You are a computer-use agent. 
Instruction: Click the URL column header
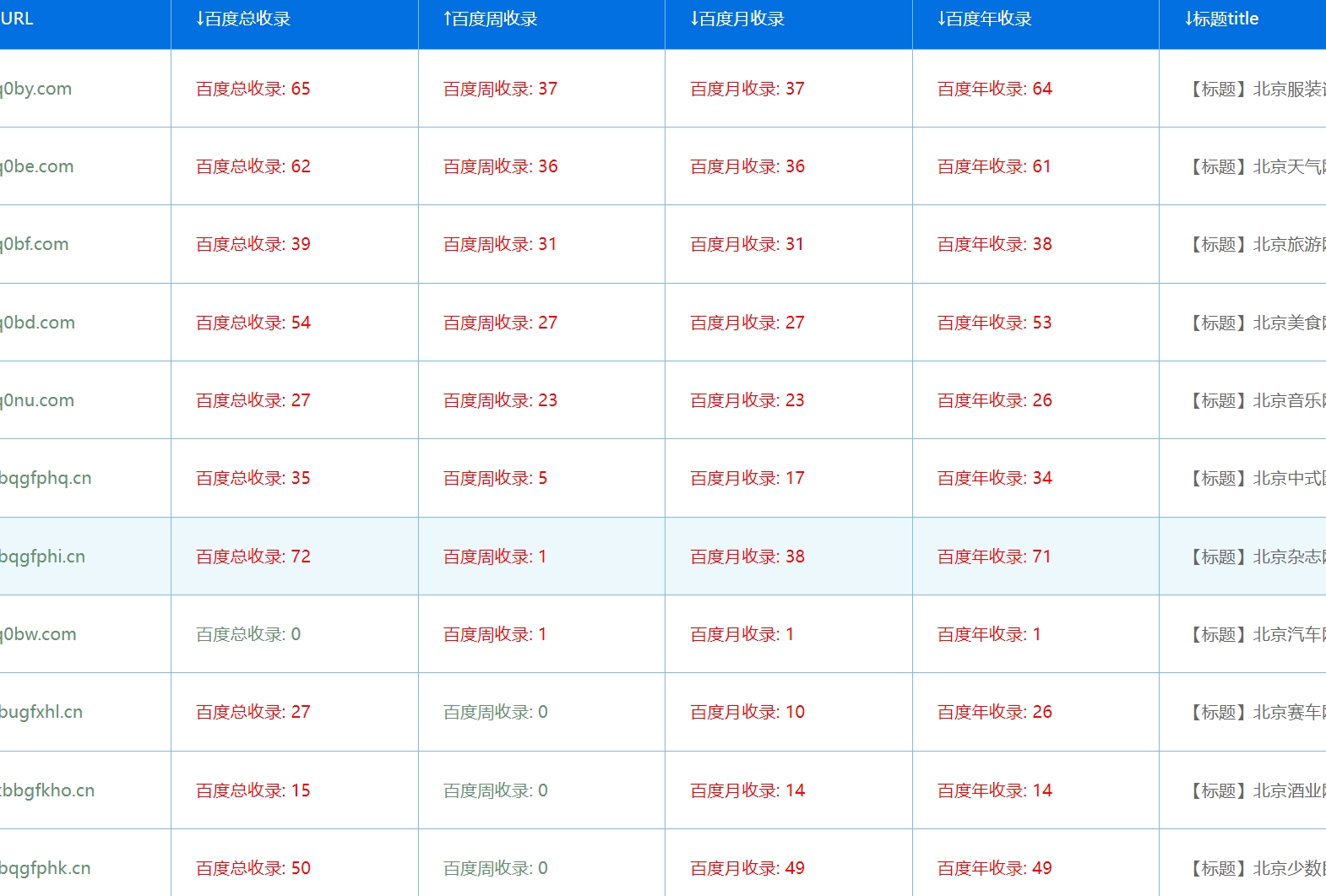click(17, 19)
